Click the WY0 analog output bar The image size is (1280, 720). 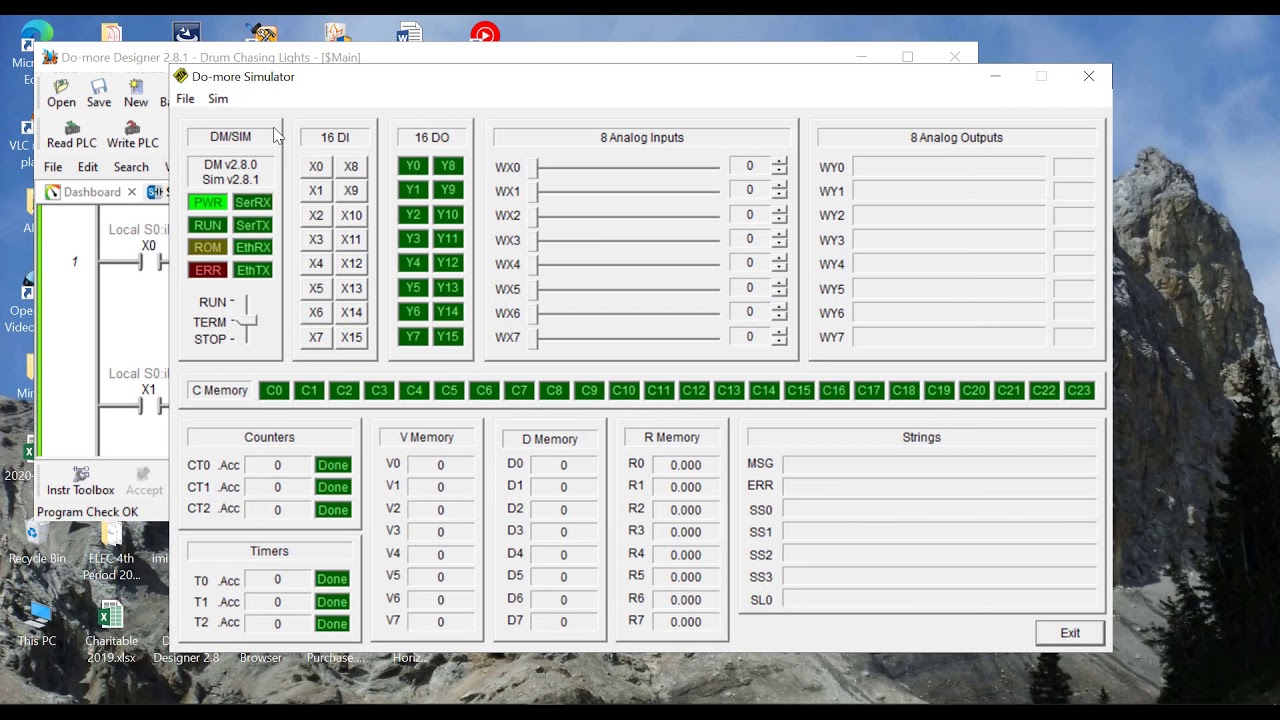(949, 167)
